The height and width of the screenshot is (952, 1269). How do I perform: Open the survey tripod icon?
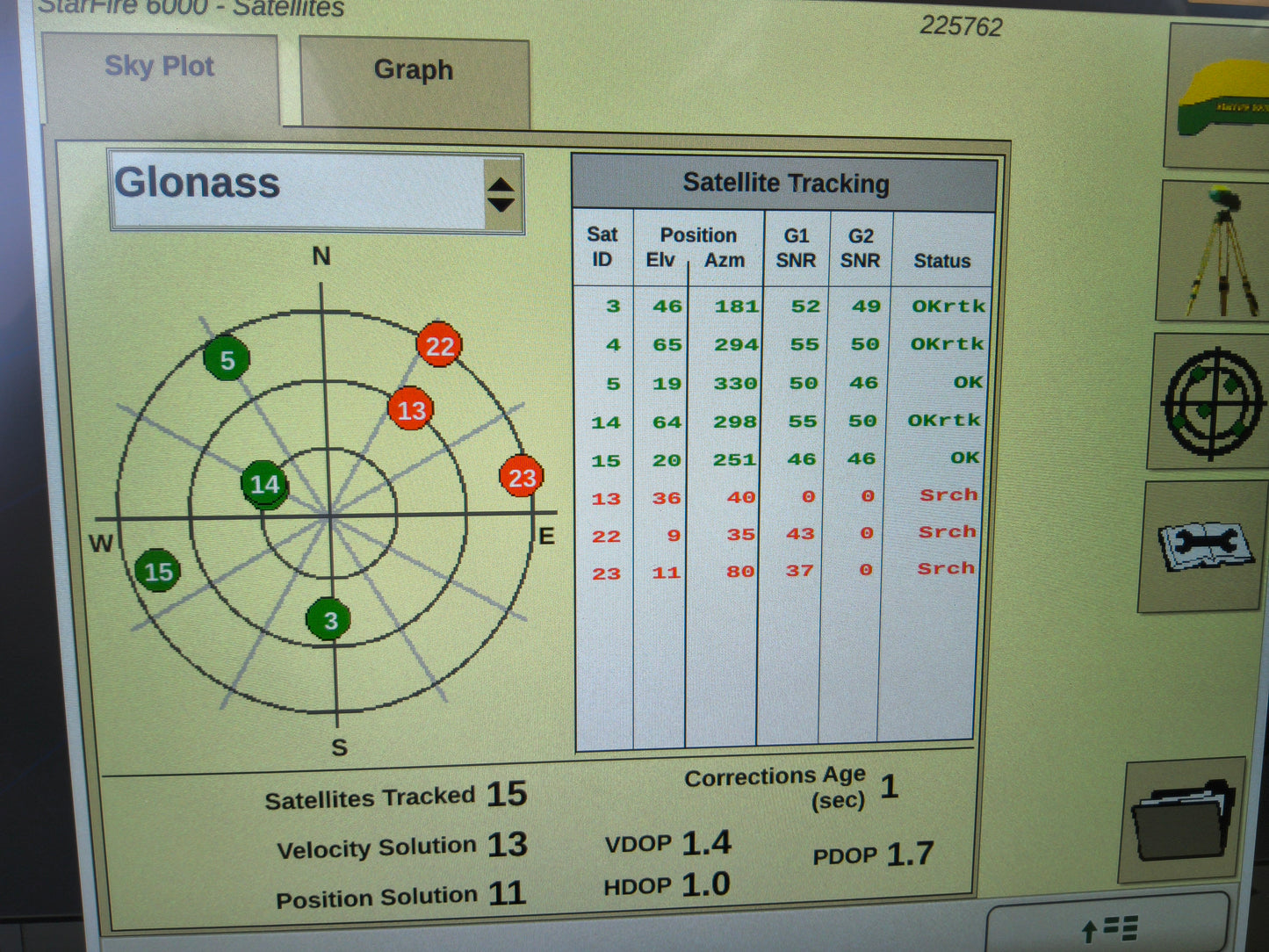click(x=1214, y=250)
